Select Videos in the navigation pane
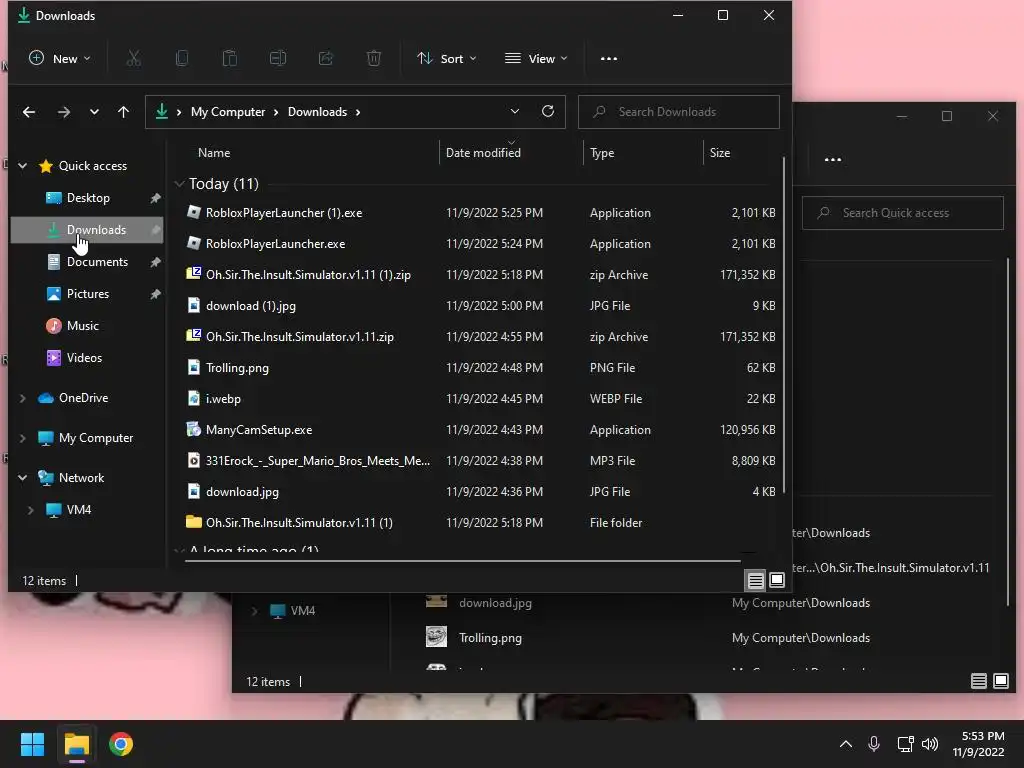The image size is (1024, 768). 84,358
